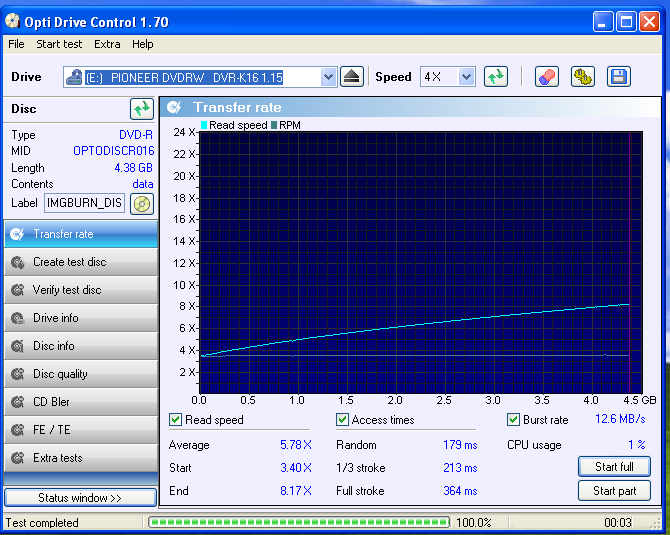Click the Opti Drive Control title bar icon
Viewport: 670px width, 535px height.
click(12, 21)
